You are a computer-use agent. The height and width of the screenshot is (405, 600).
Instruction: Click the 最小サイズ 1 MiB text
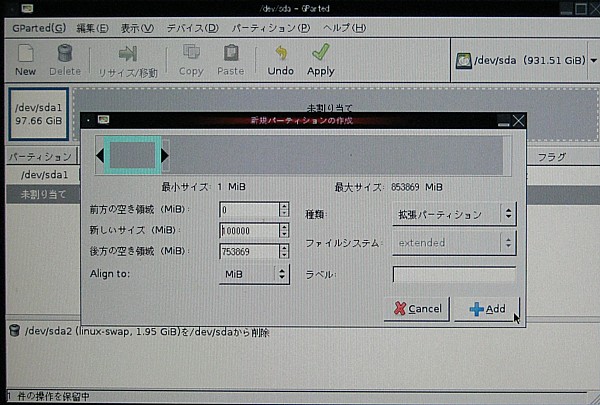tap(204, 187)
